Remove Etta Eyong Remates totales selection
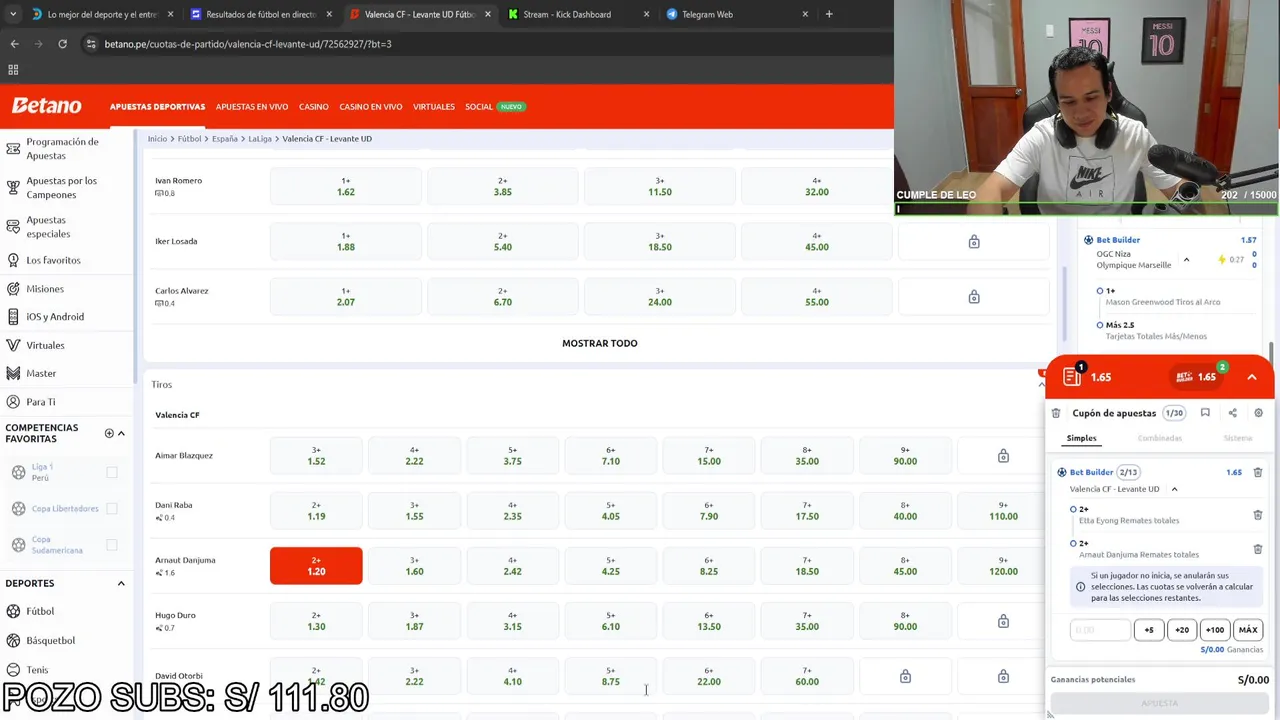 [x=1258, y=515]
